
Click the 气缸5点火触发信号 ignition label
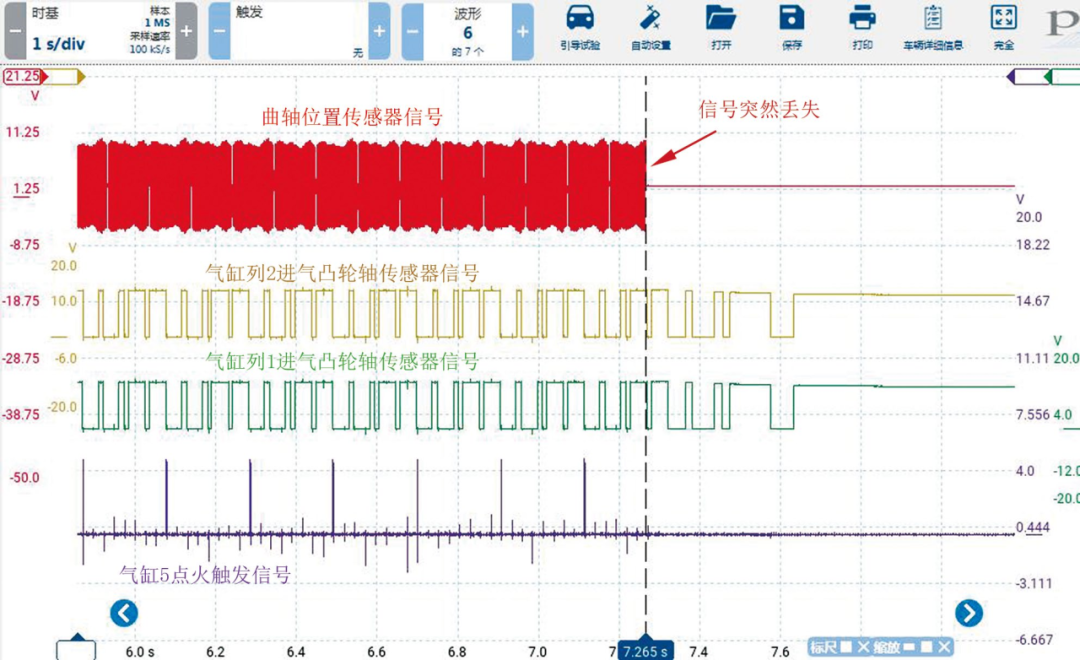pos(205,574)
